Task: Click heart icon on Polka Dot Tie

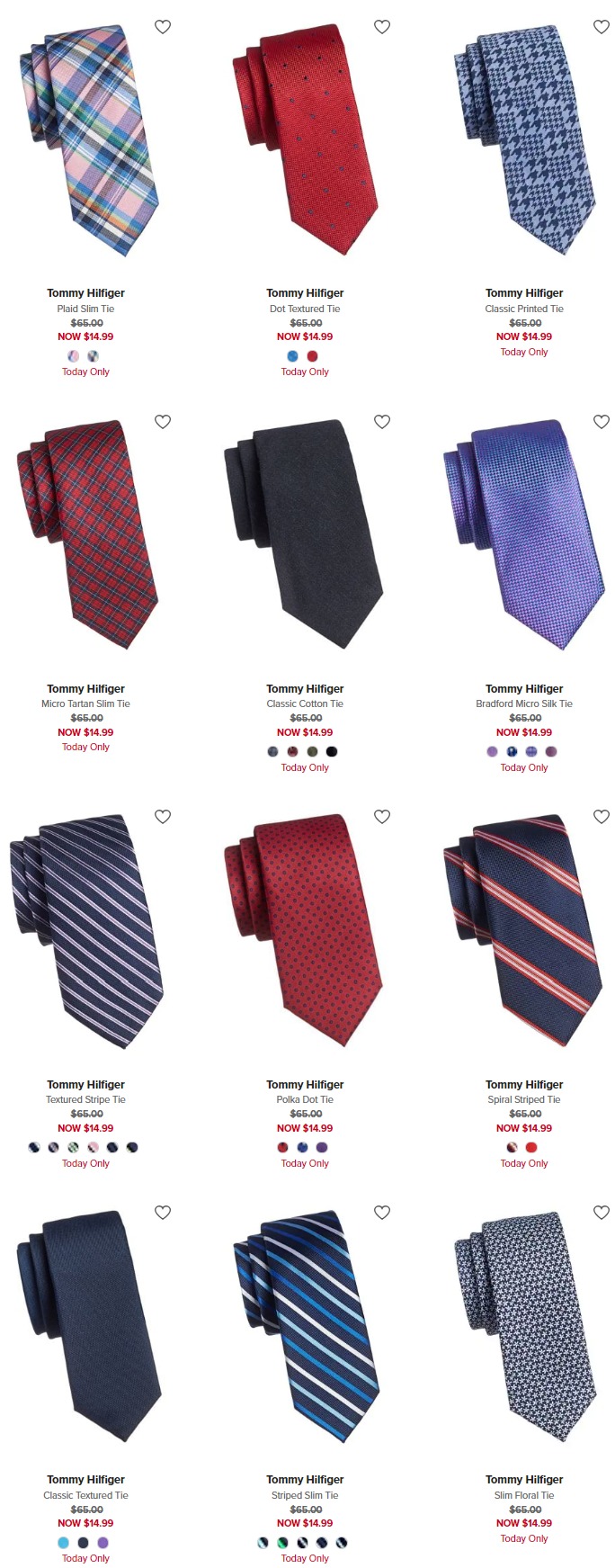Action: 382,817
